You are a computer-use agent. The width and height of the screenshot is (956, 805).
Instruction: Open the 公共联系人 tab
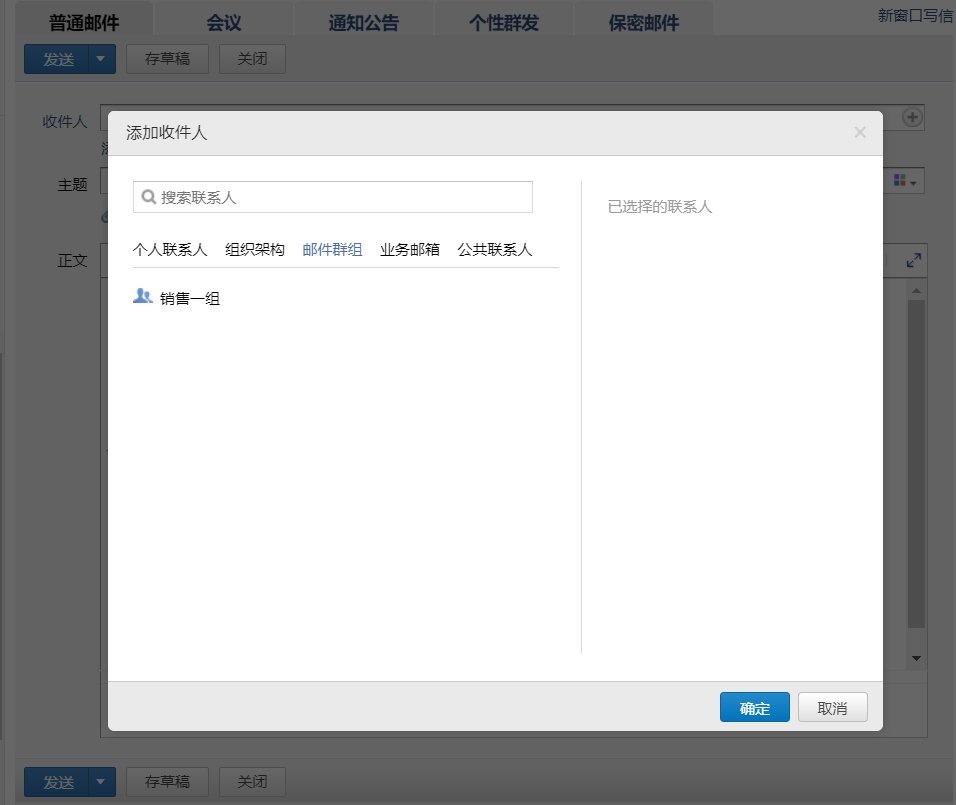click(495, 250)
